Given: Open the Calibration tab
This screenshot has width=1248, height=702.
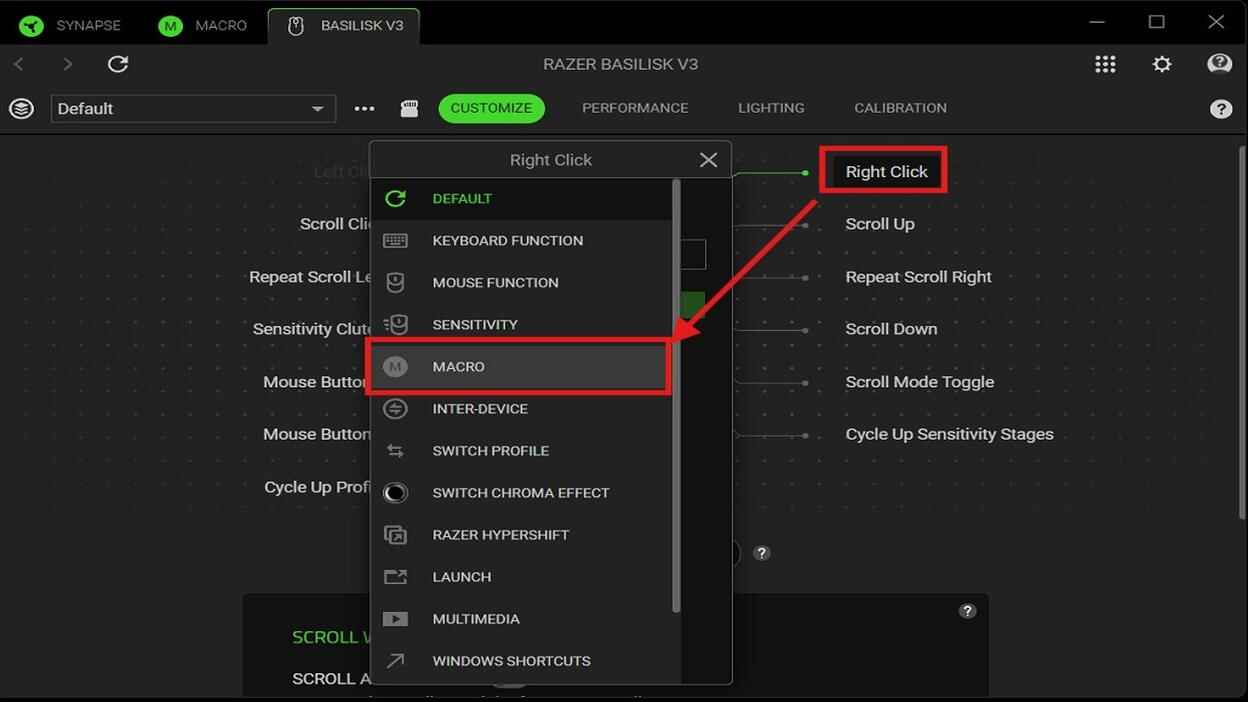Looking at the screenshot, I should pyautogui.click(x=900, y=108).
